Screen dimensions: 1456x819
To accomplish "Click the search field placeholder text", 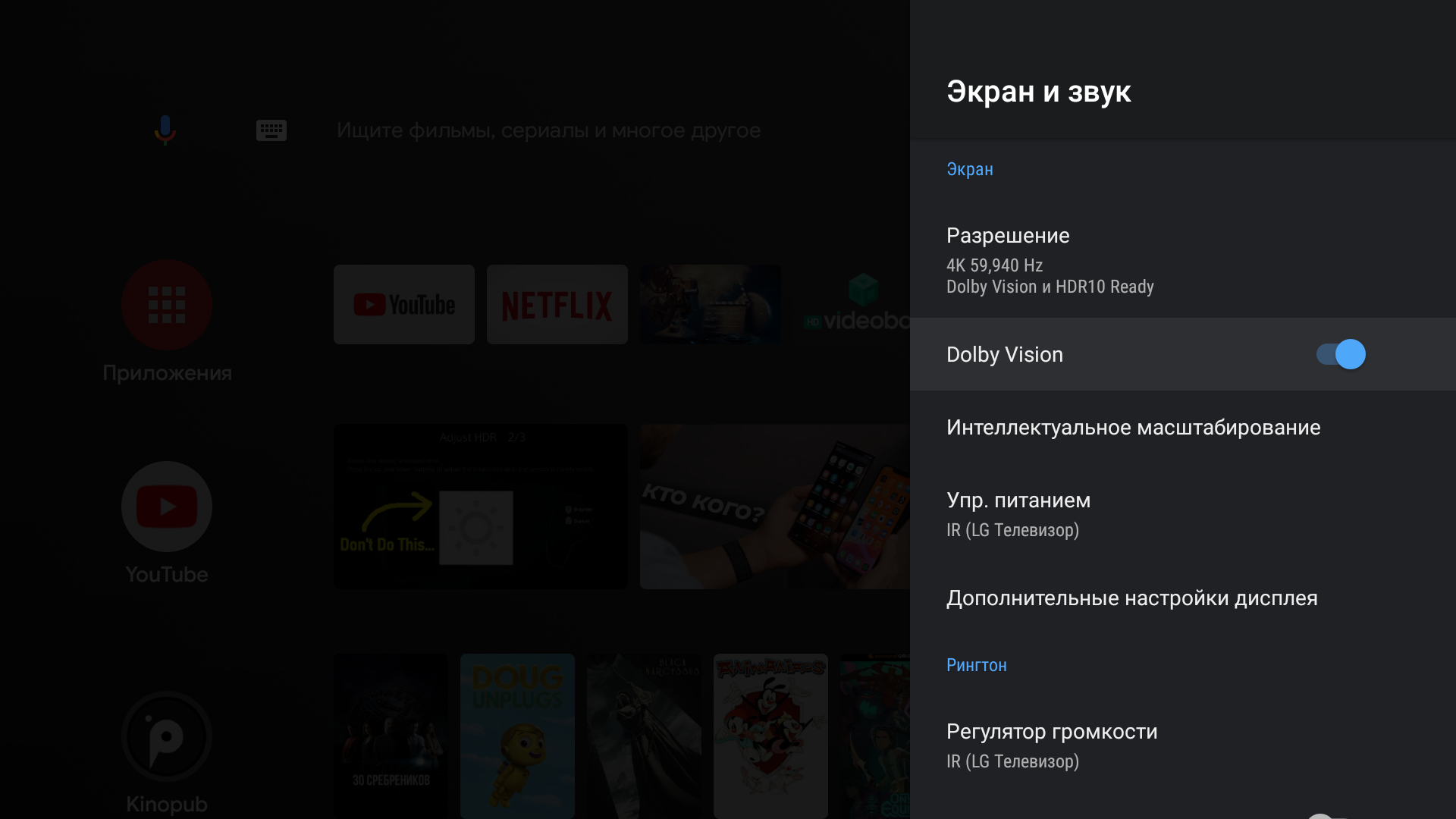I will point(548,130).
